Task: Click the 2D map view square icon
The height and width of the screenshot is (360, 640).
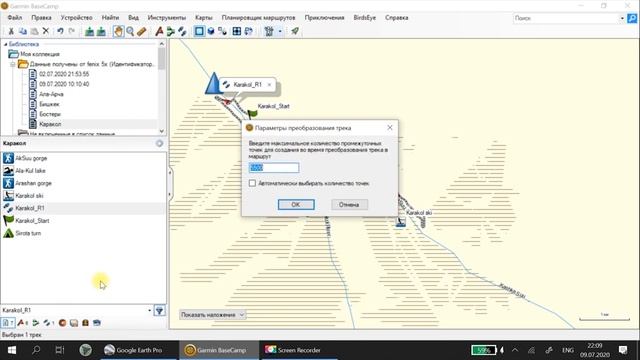Action: pyautogui.click(x=199, y=31)
